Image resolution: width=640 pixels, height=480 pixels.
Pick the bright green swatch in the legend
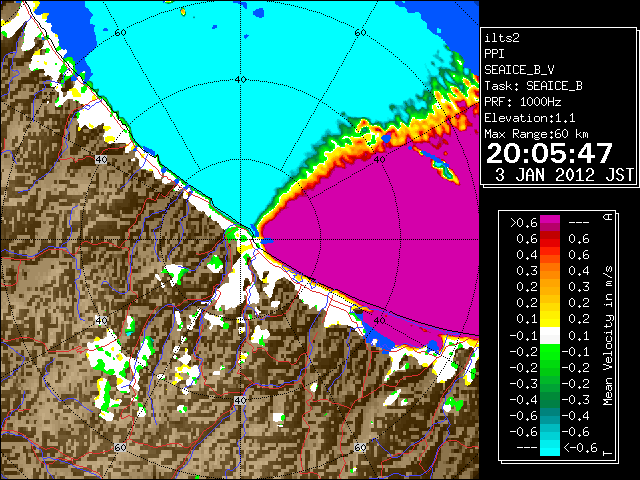[x=550, y=352]
